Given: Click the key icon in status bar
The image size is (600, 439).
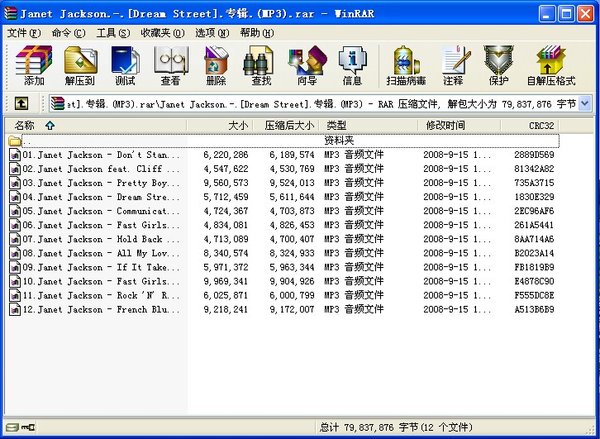Looking at the screenshot, I should (28, 426).
